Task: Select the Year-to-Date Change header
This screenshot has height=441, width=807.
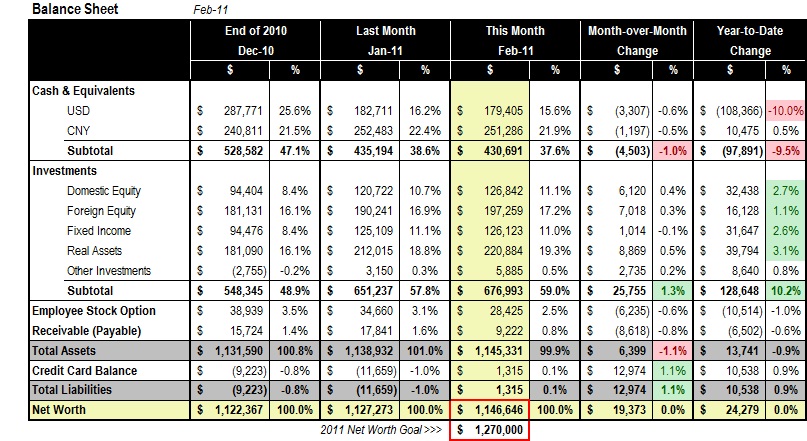Action: click(x=751, y=40)
